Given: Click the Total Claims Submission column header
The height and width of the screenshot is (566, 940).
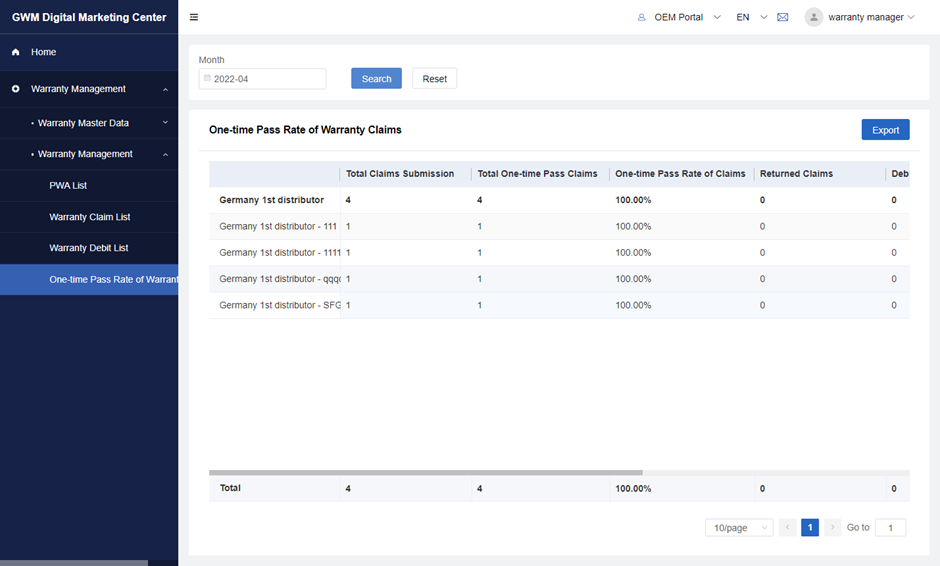Looking at the screenshot, I should [400, 174].
